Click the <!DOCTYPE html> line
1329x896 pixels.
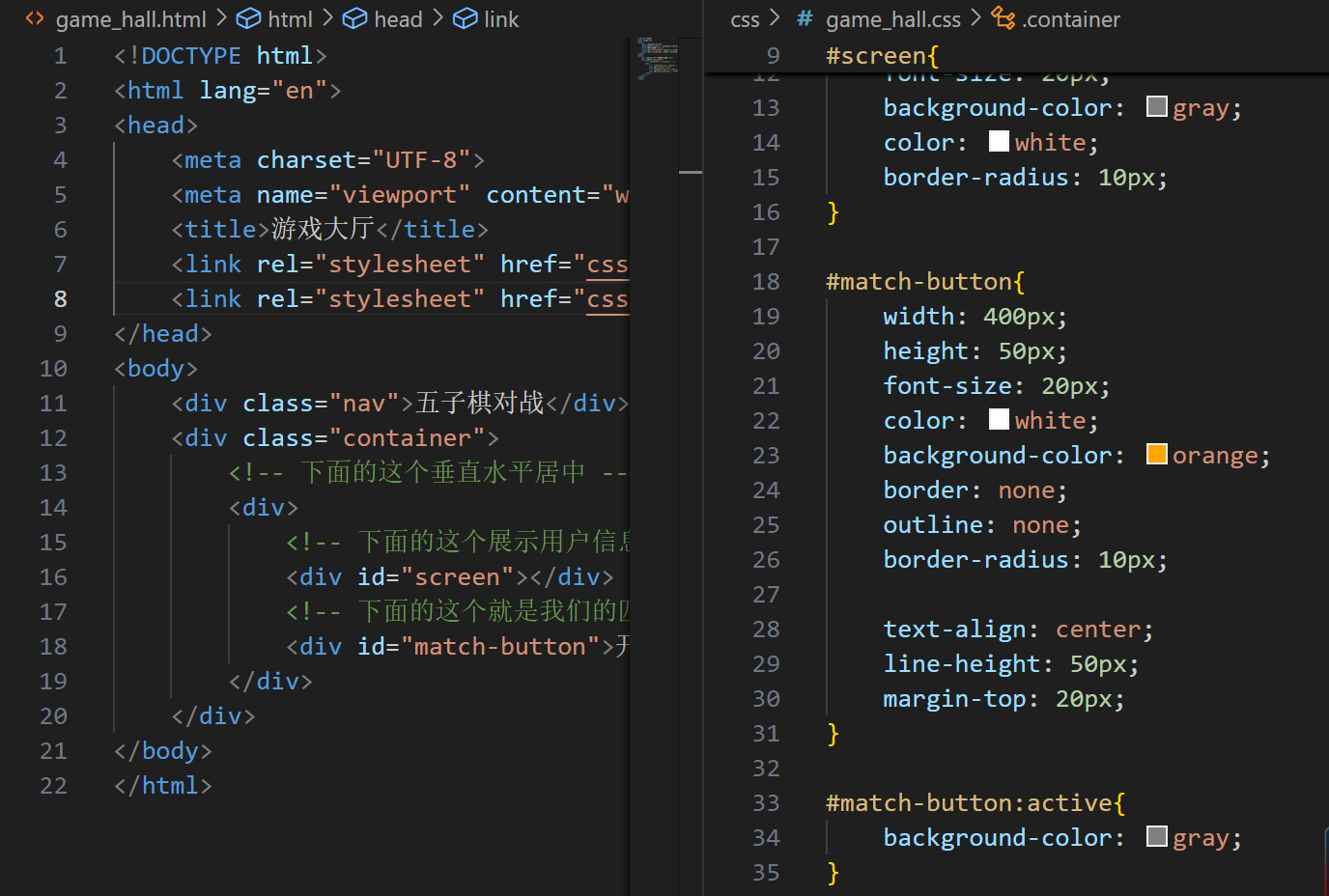pyautogui.click(x=220, y=56)
